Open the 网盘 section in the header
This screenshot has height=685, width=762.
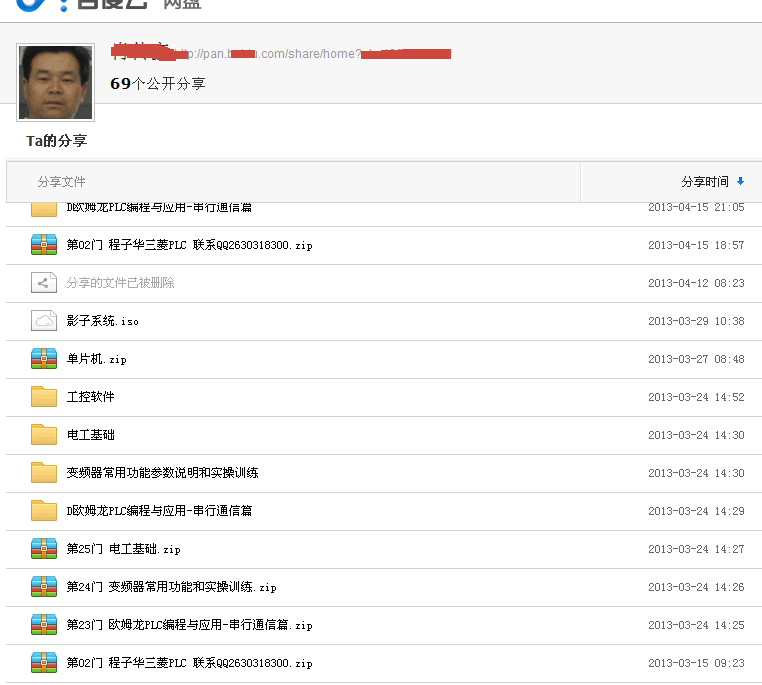pyautogui.click(x=183, y=4)
